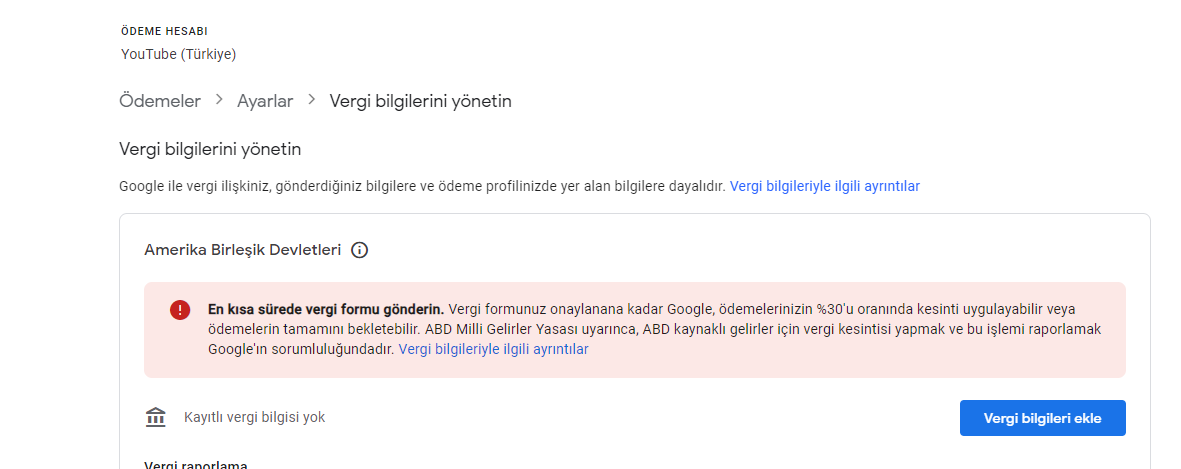
Task: Select the current Vergi bilgilerini yönetin breadcrumb
Action: [420, 101]
